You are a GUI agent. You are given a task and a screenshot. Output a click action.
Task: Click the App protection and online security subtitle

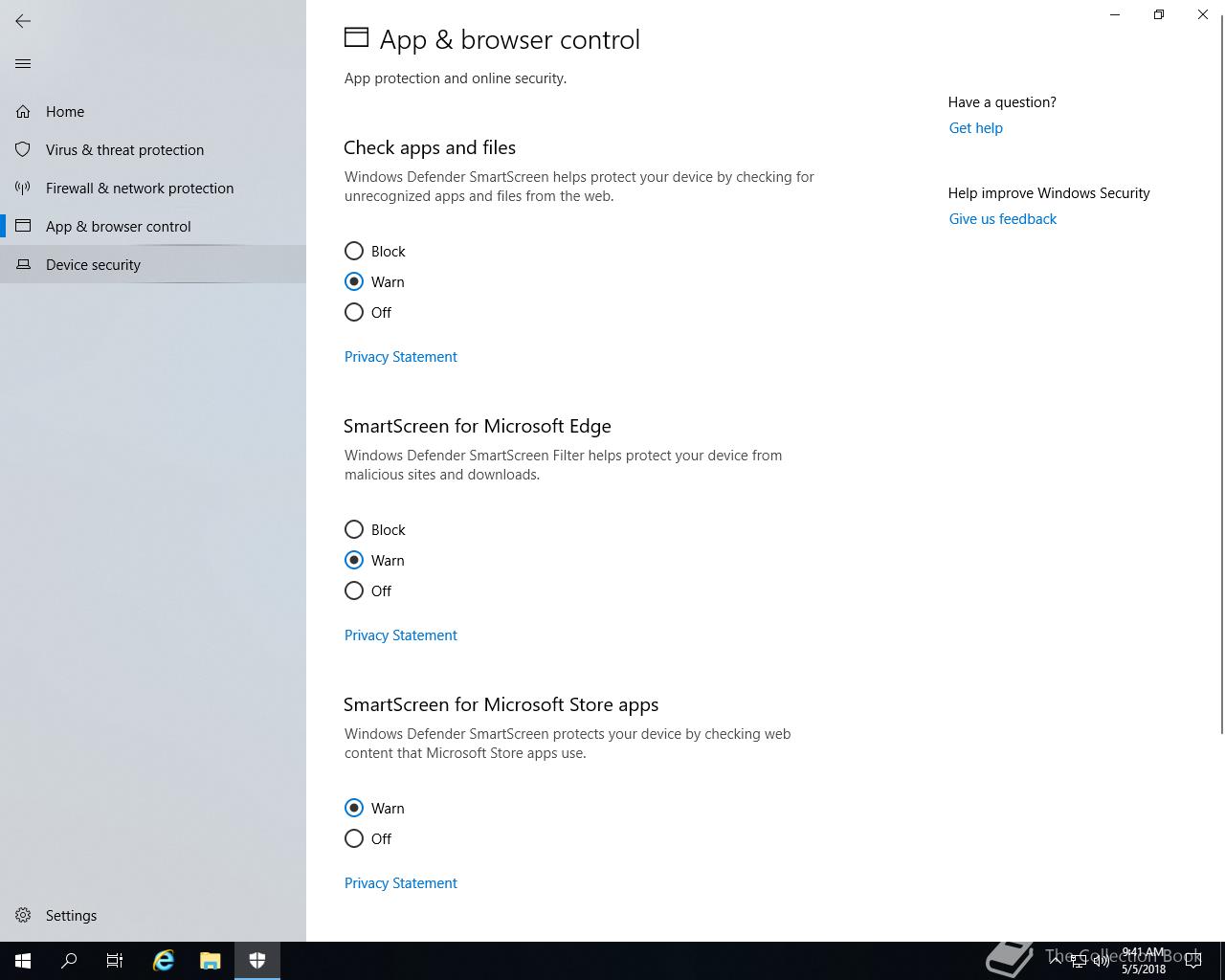tap(456, 78)
